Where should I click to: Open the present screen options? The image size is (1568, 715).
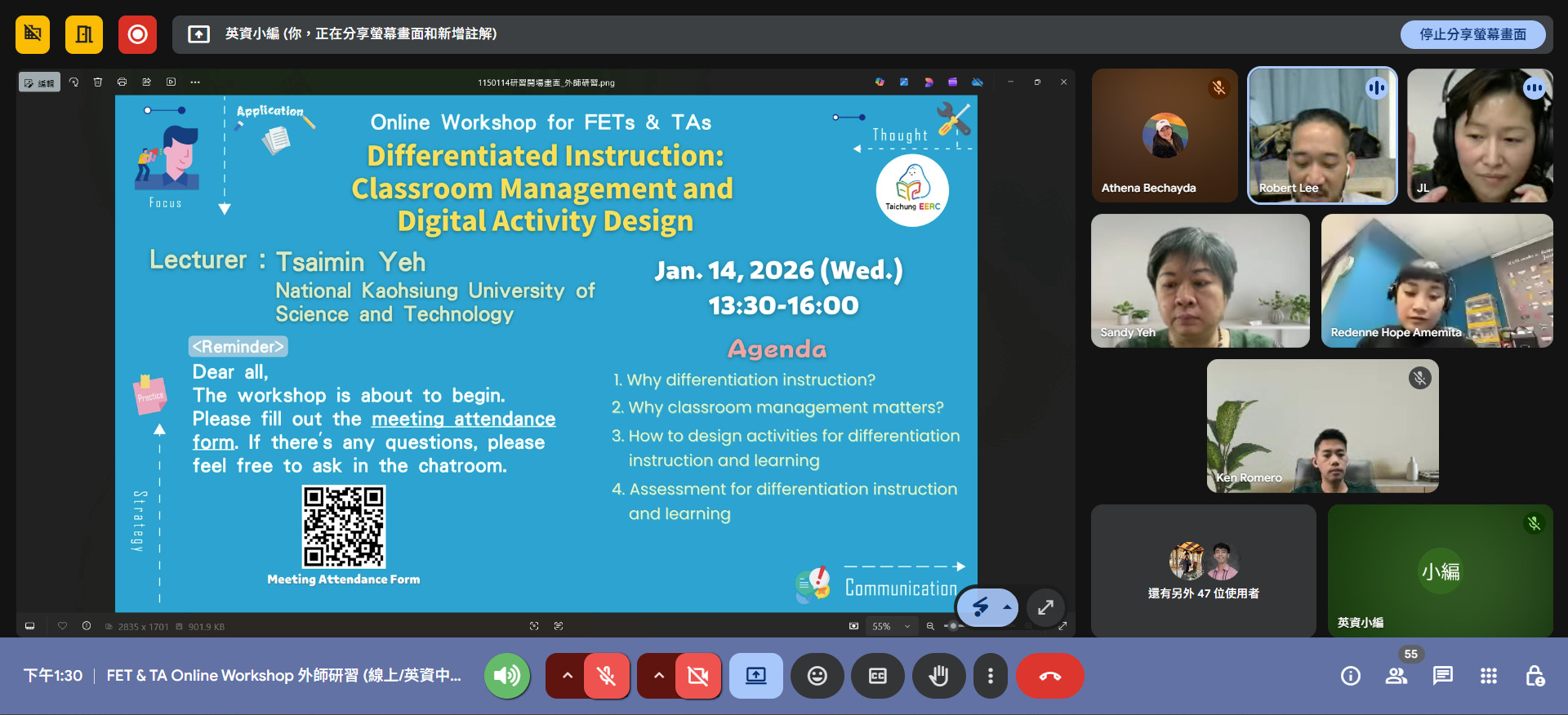(x=756, y=676)
